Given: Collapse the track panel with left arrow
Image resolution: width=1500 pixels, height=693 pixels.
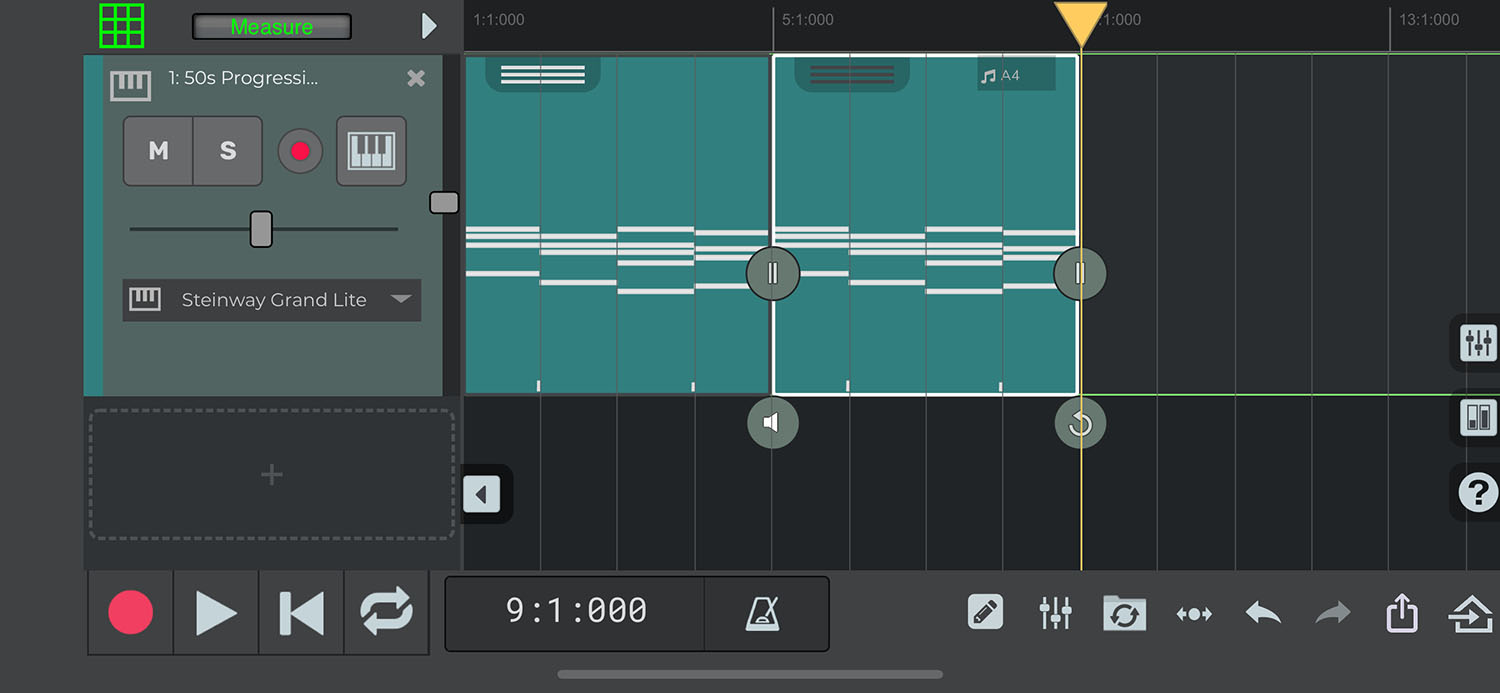Looking at the screenshot, I should tap(482, 494).
